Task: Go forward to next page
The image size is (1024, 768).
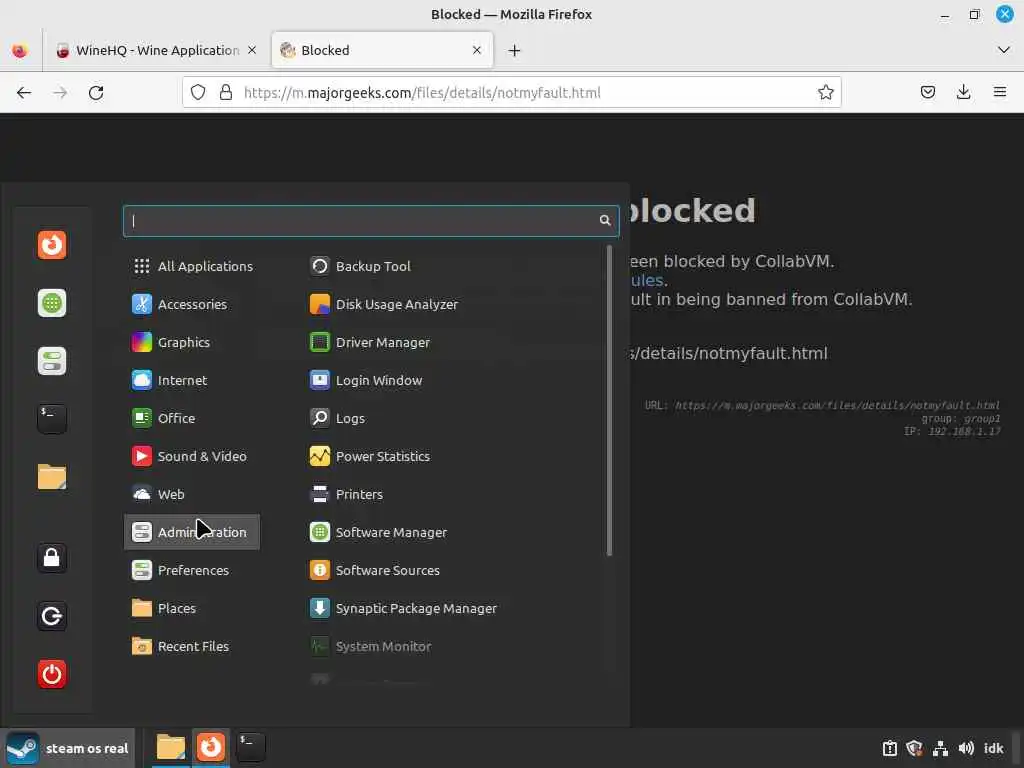Action: (60, 92)
